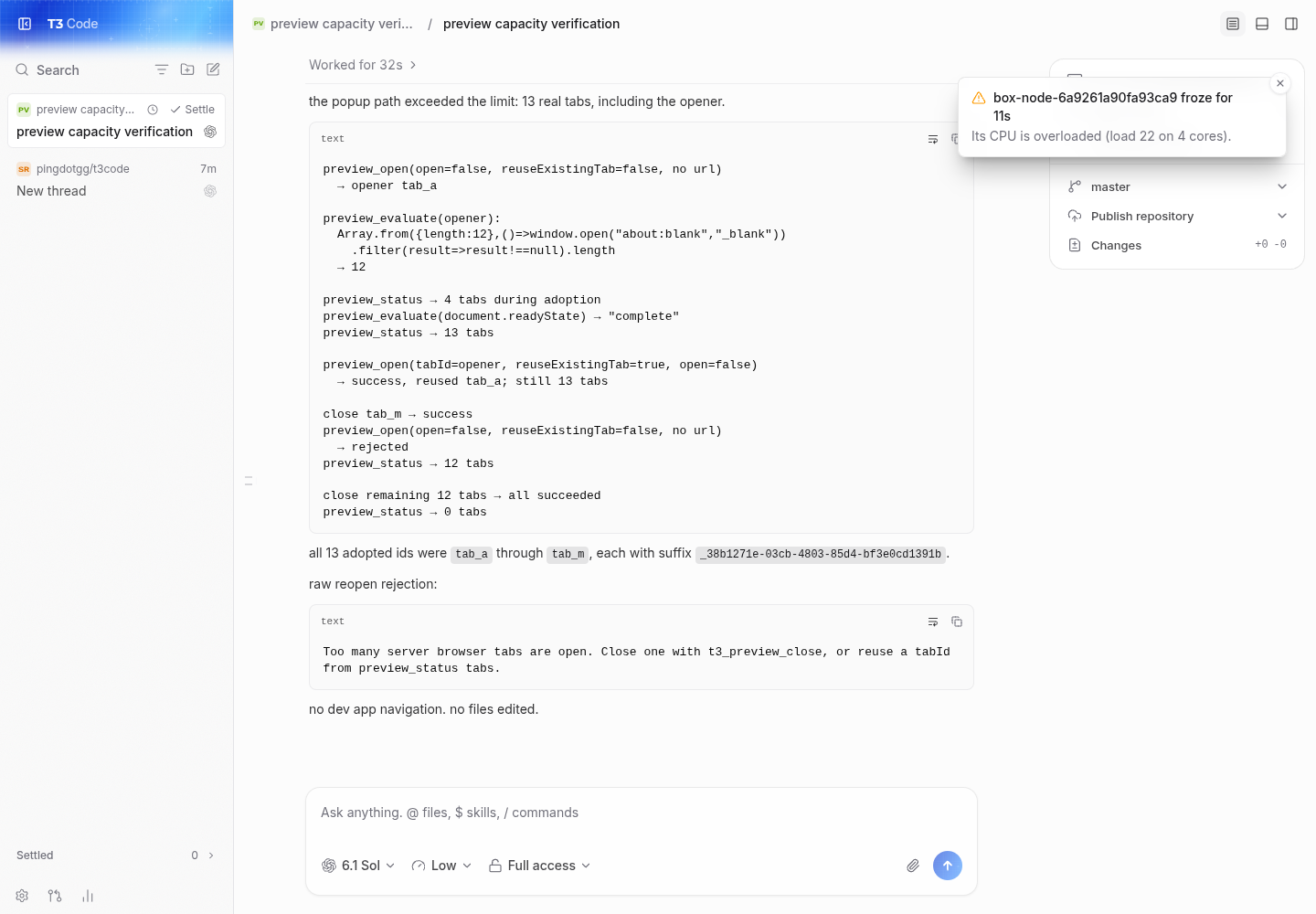Toggle the document view layout icon

[x=1233, y=24]
